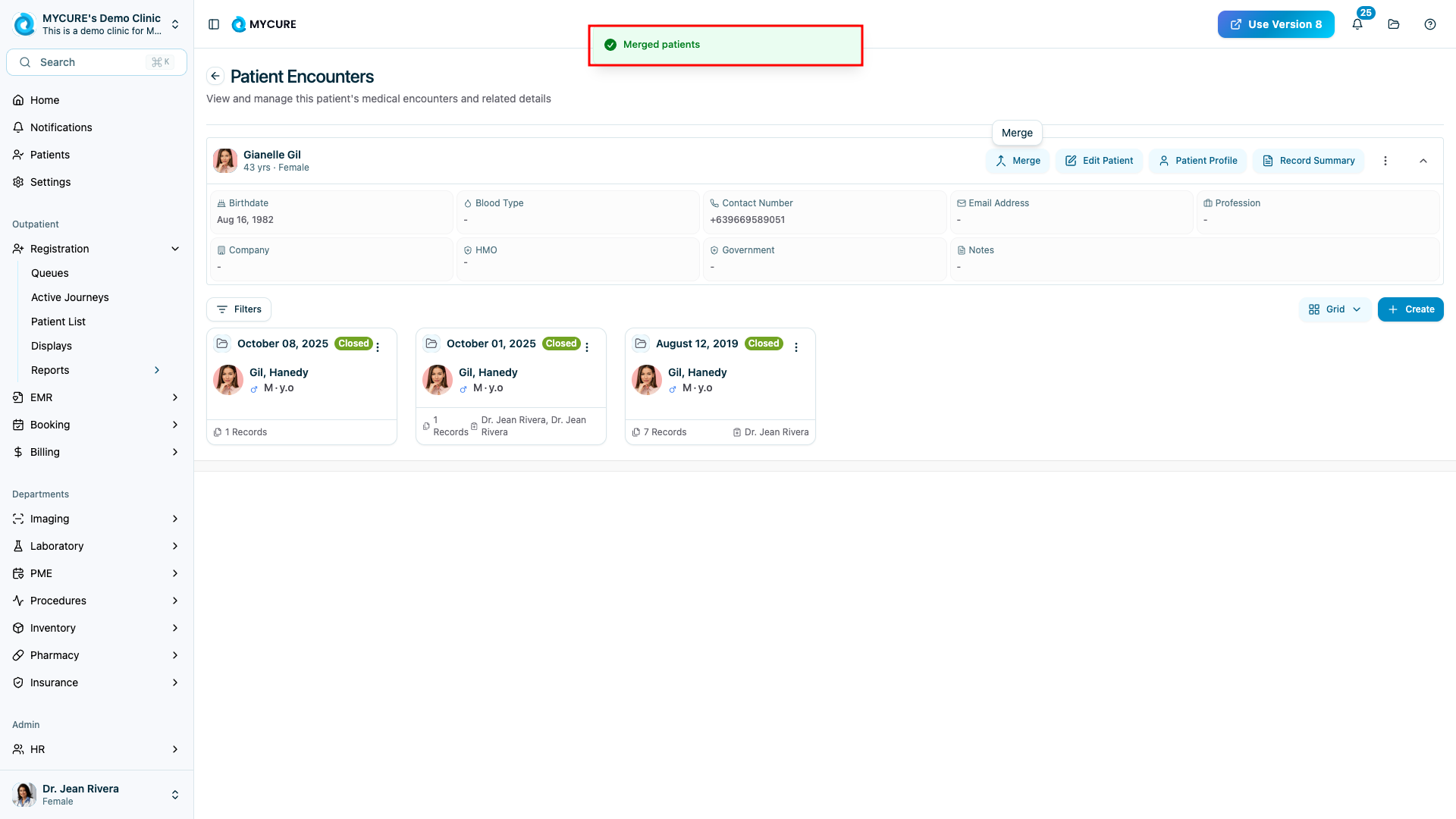This screenshot has height=819, width=1456.
Task: Open the help question mark icon
Action: [x=1430, y=24]
